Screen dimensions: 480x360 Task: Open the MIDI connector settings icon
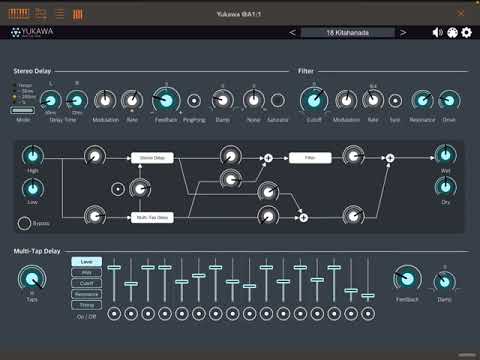click(452, 32)
